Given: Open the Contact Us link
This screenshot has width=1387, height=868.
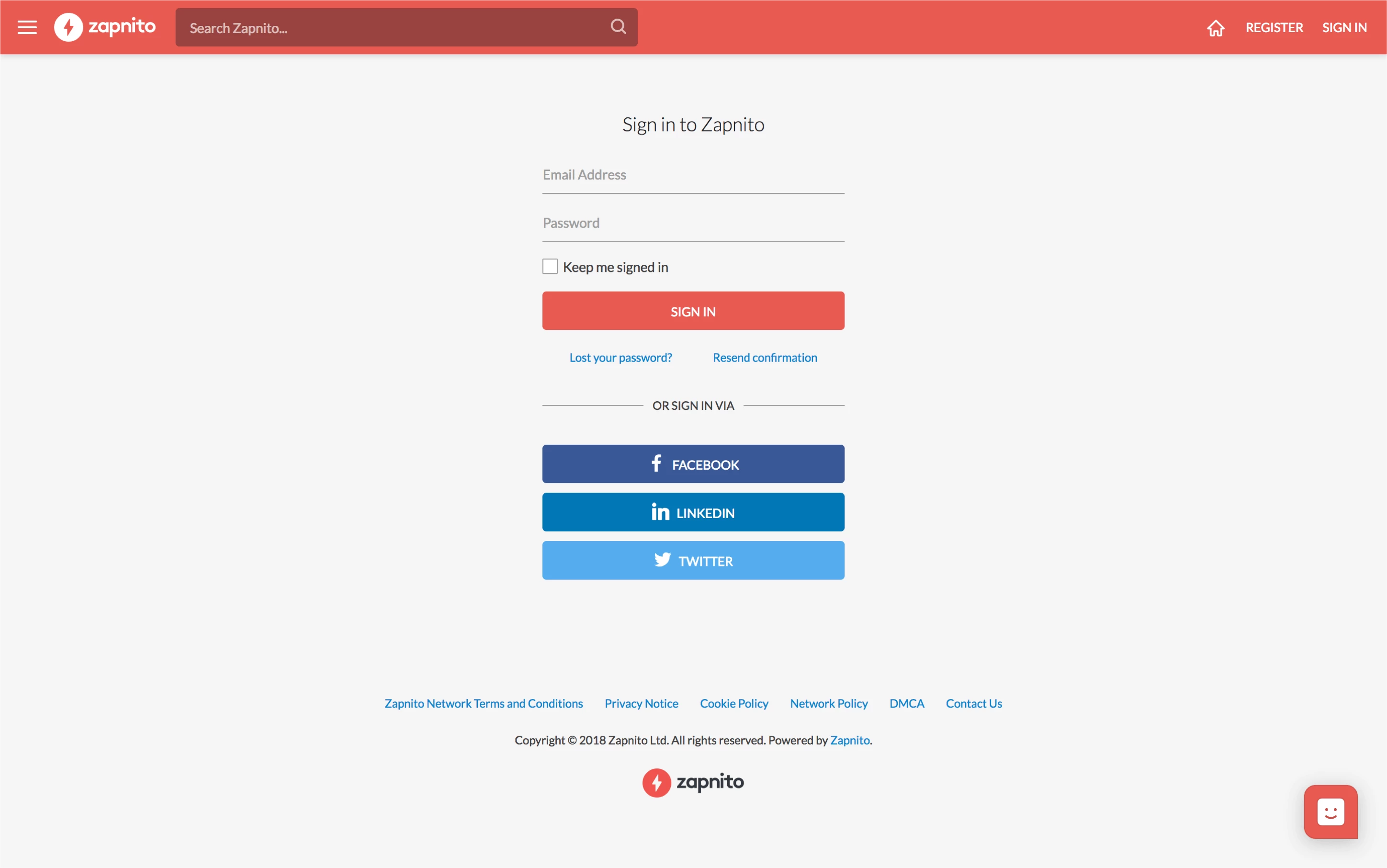Looking at the screenshot, I should coord(974,703).
